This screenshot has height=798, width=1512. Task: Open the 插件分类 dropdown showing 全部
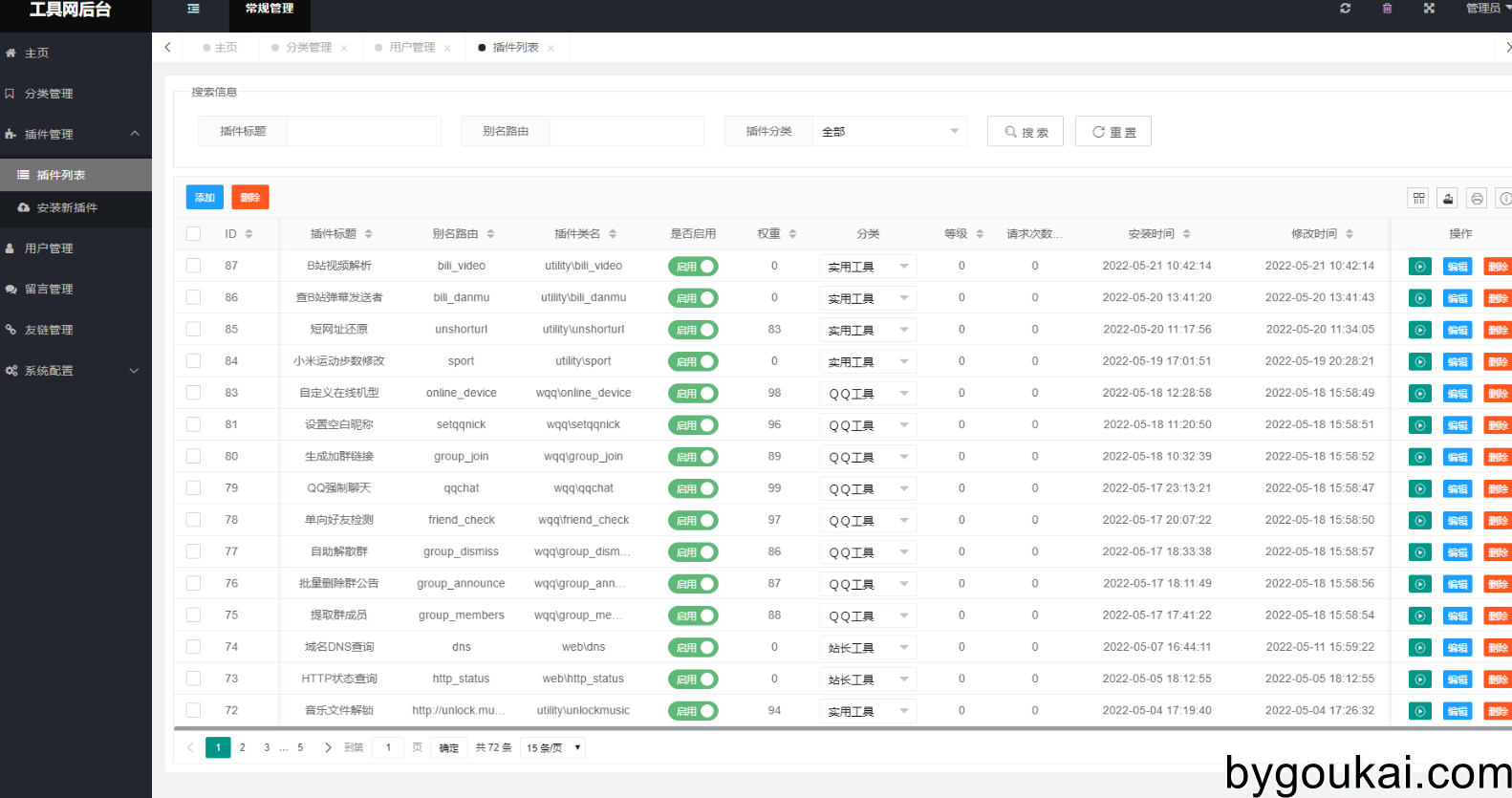pos(890,131)
